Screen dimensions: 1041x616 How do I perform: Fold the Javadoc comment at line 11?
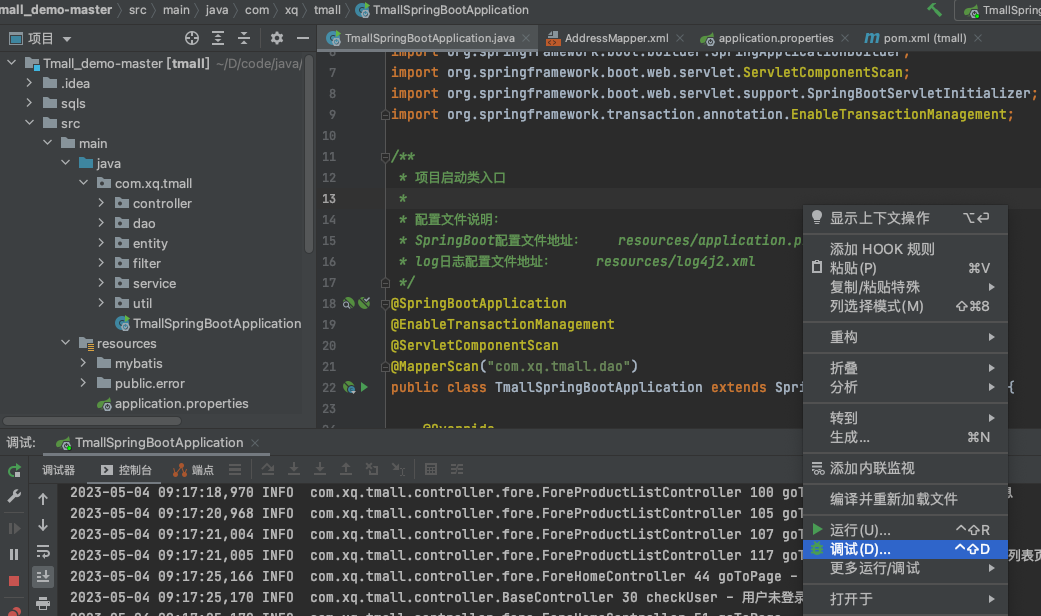pos(385,157)
